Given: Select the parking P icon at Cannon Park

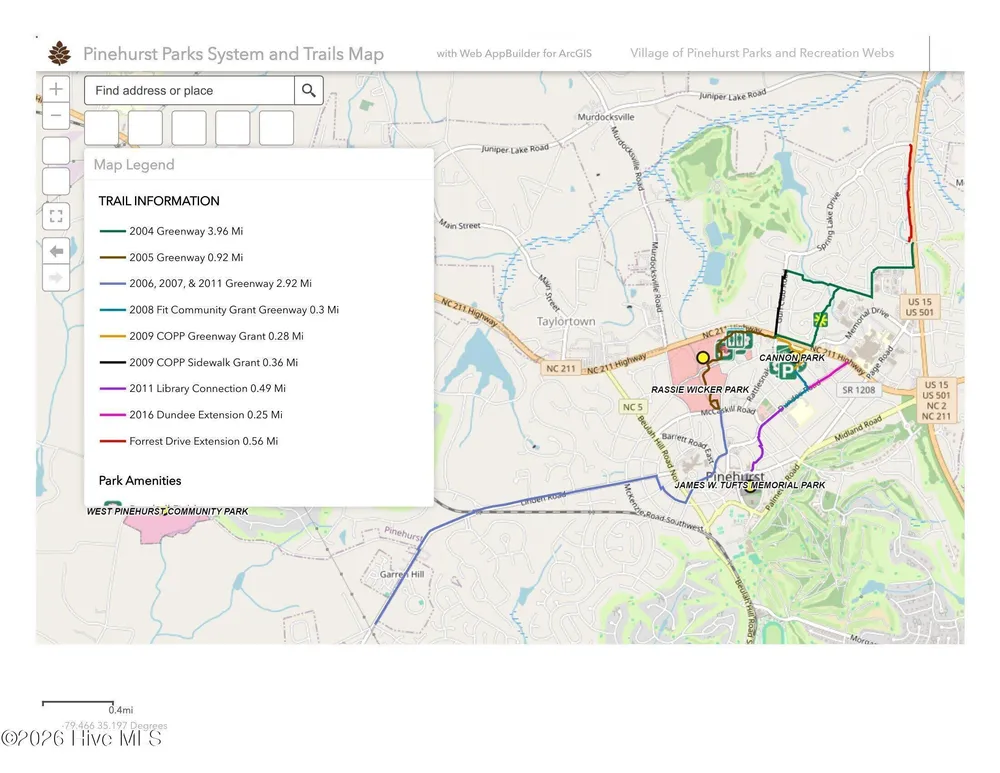Looking at the screenshot, I should coord(787,371).
